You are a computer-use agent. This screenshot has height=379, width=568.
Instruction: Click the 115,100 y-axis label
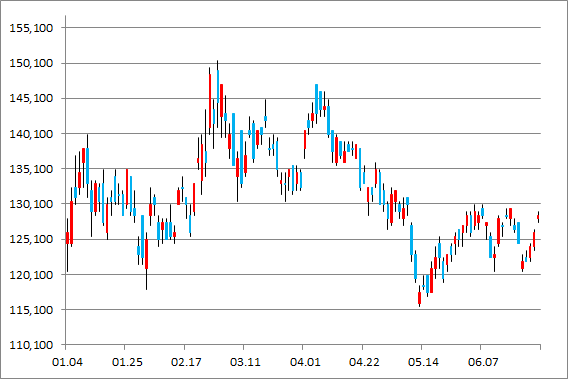click(31, 310)
